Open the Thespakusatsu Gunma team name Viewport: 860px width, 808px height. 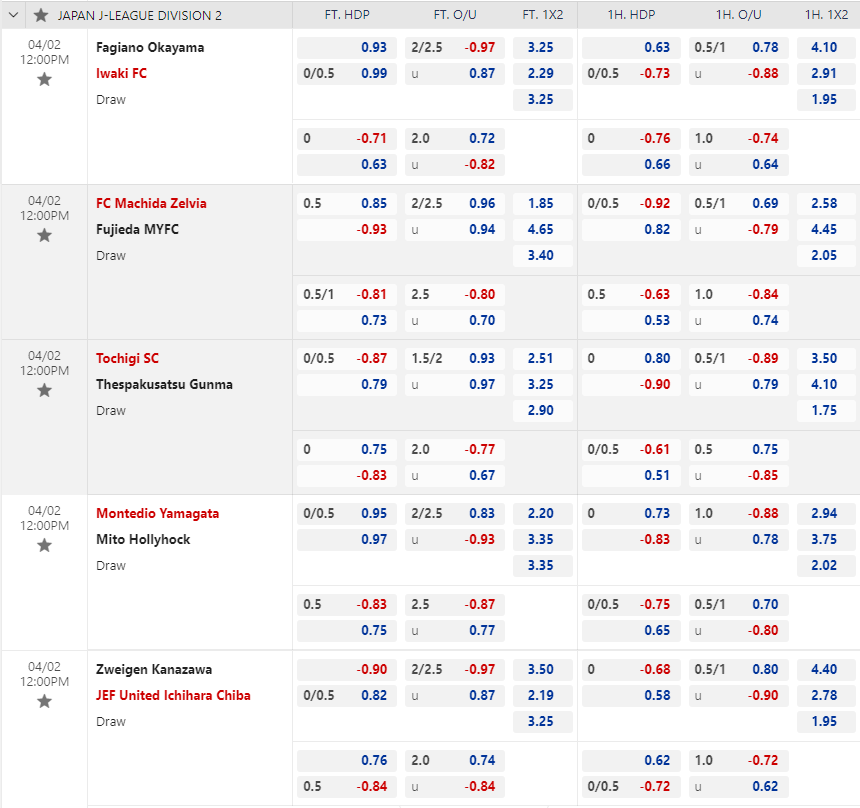(164, 385)
